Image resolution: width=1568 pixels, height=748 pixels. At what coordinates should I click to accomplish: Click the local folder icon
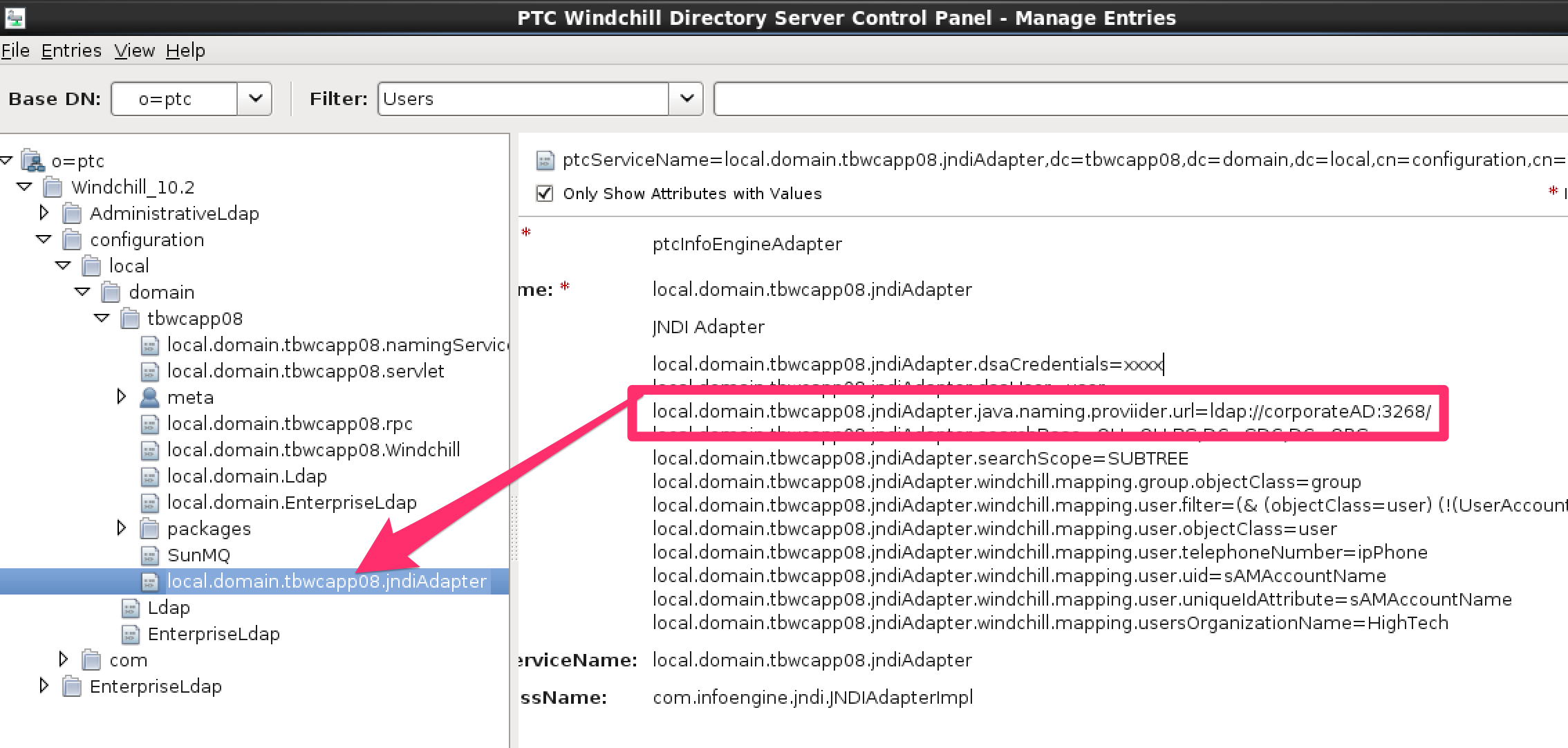(x=91, y=265)
